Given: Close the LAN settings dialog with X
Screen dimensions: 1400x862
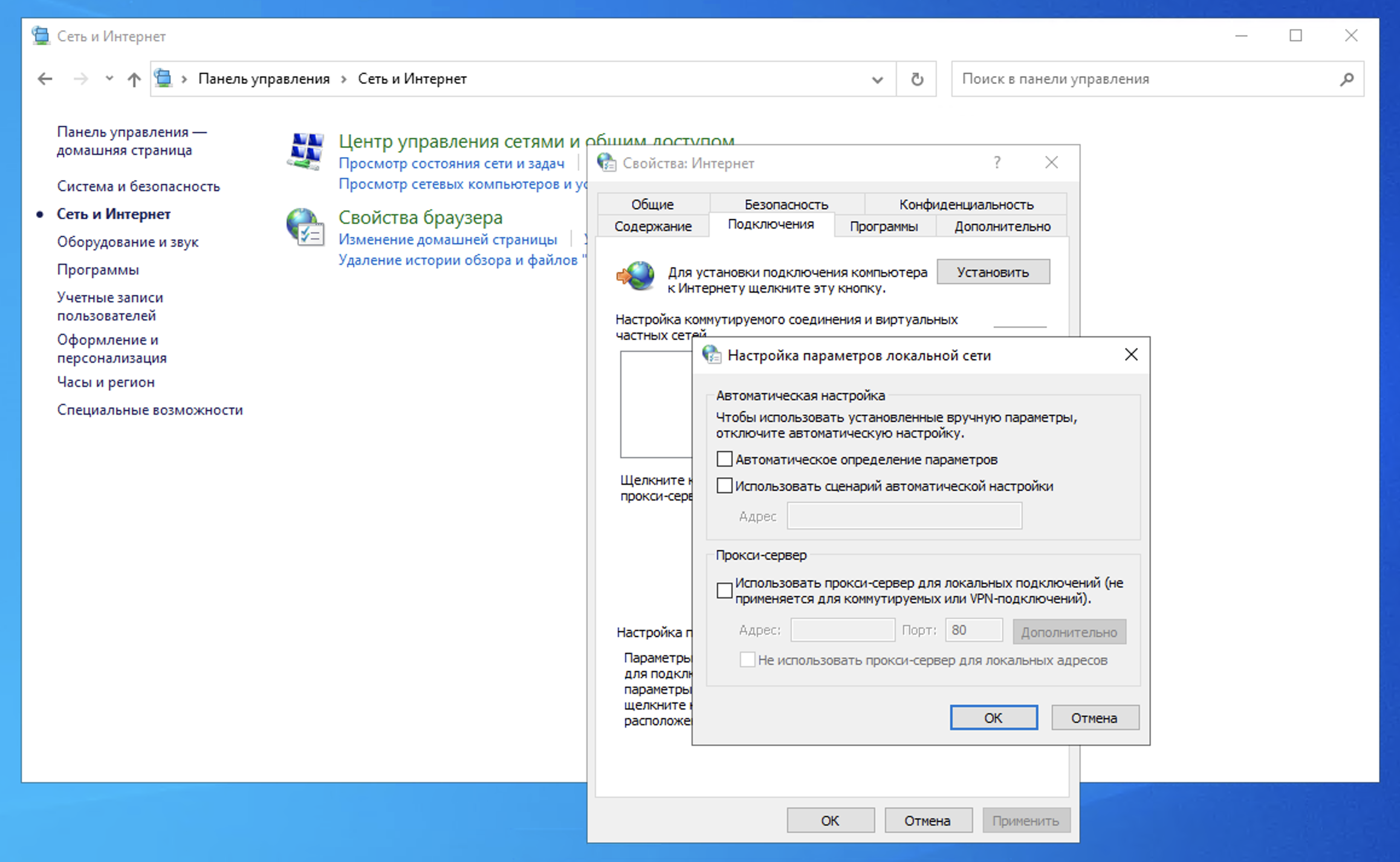Looking at the screenshot, I should [1131, 355].
